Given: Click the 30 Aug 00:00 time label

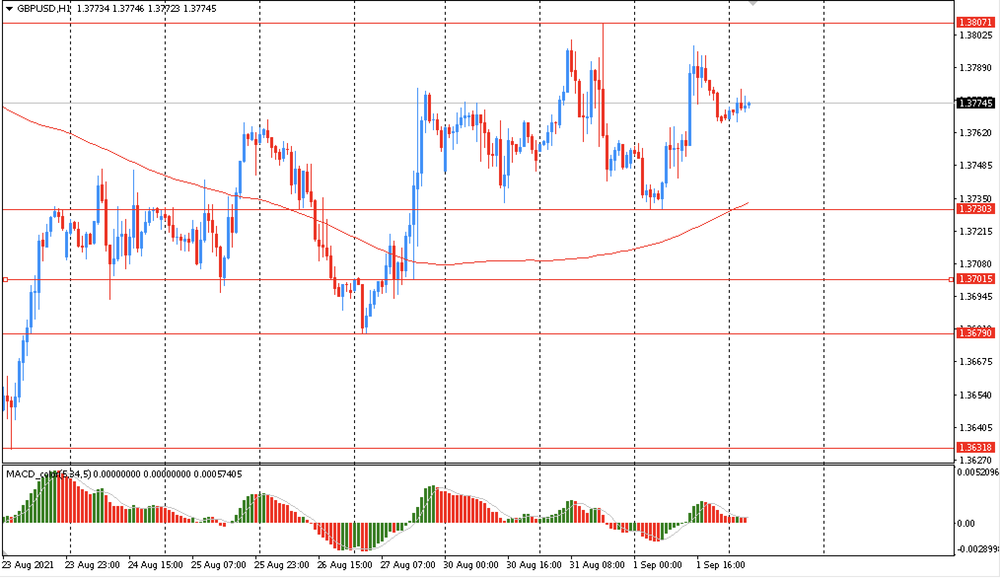Looking at the screenshot, I should click(471, 565).
